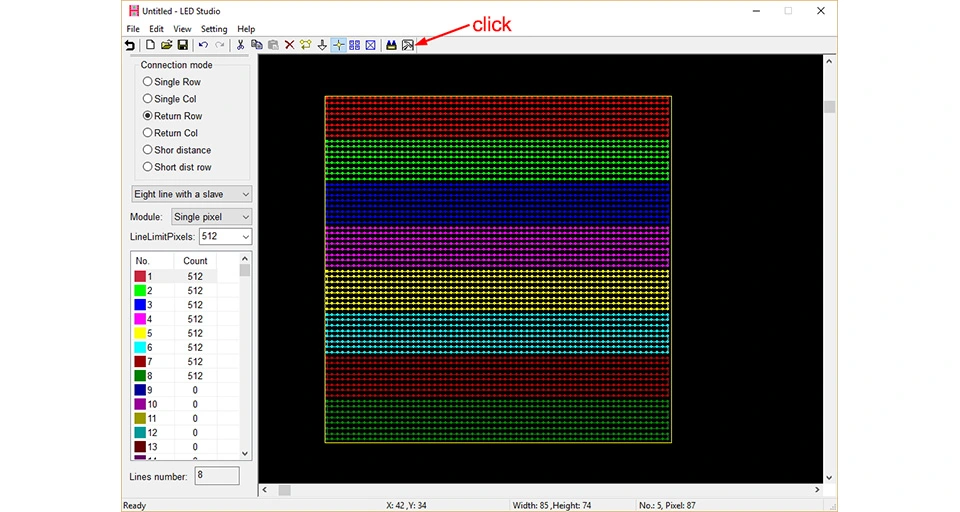Click the Lines number input field
The width and height of the screenshot is (960, 512).
(x=217, y=476)
